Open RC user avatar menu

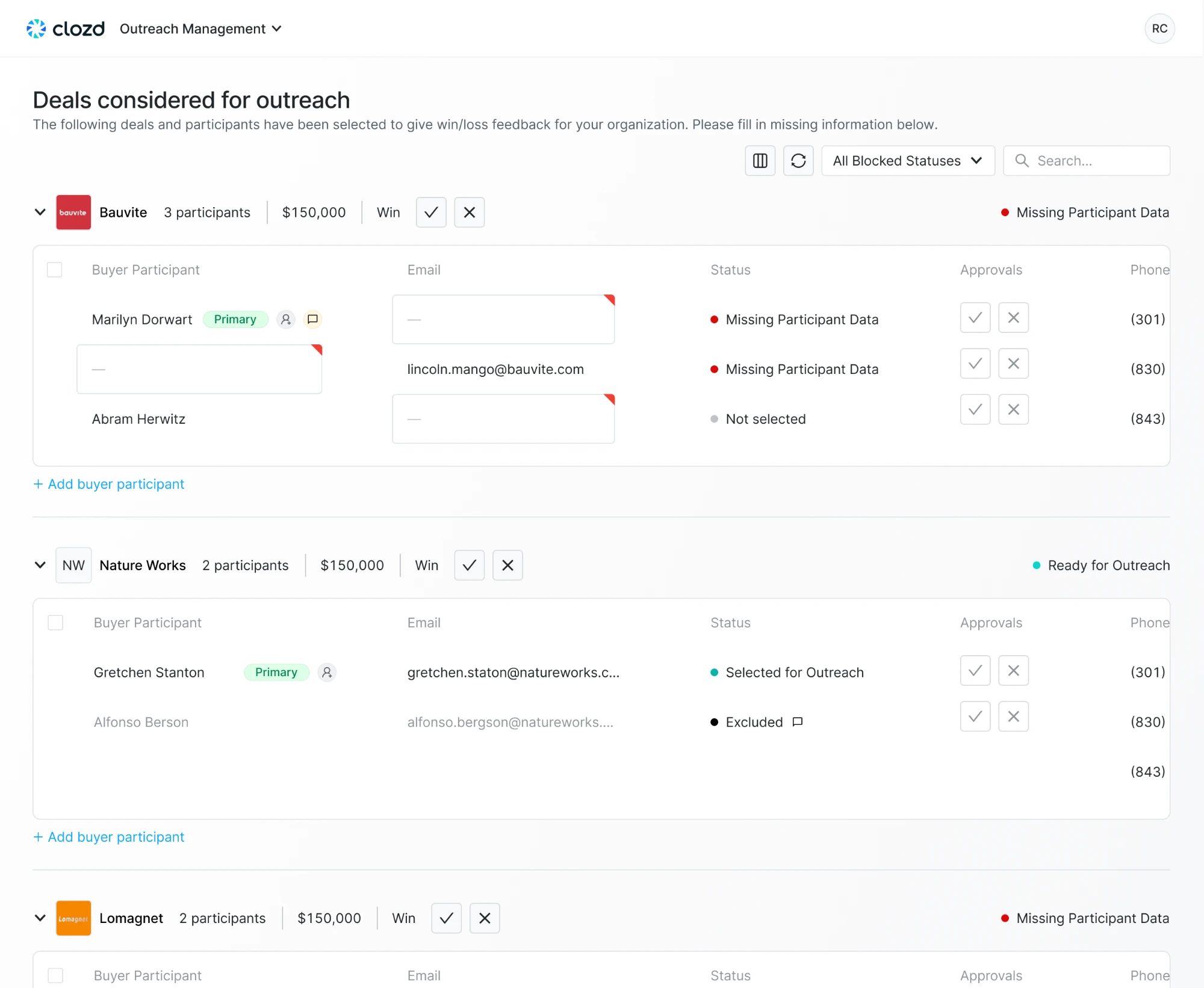coord(1159,28)
